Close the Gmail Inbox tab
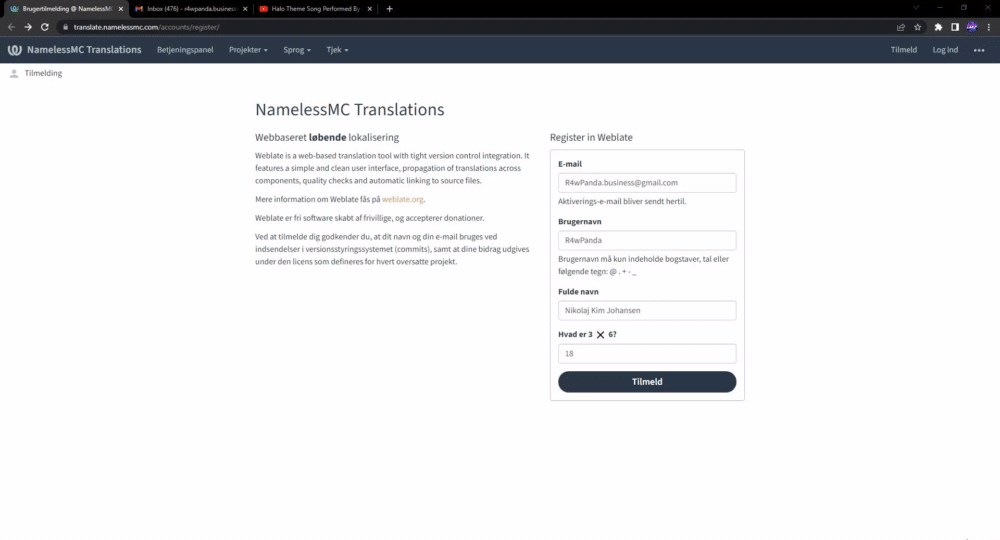 tap(245, 9)
